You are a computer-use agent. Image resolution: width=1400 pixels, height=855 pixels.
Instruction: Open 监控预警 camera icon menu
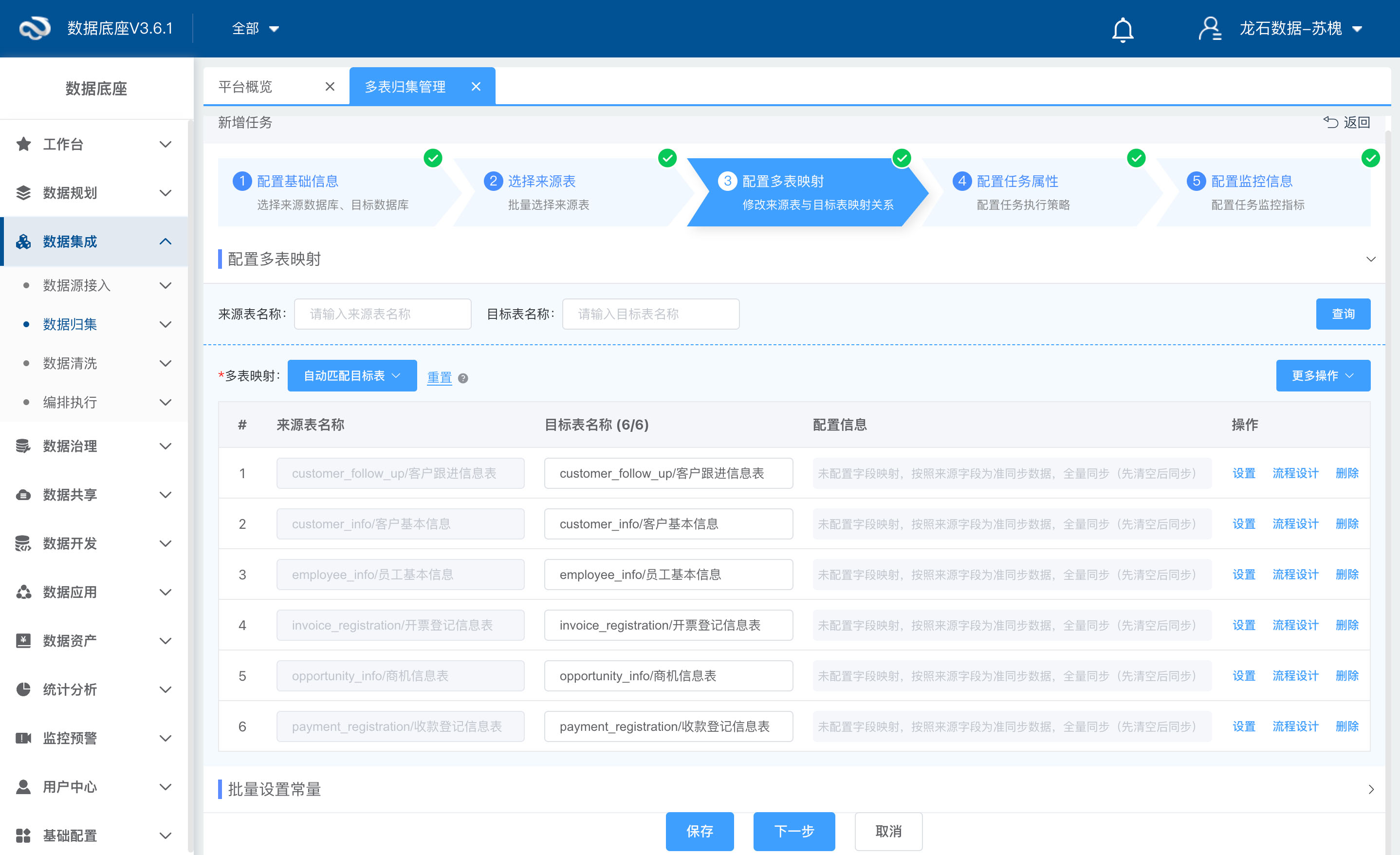[x=23, y=738]
